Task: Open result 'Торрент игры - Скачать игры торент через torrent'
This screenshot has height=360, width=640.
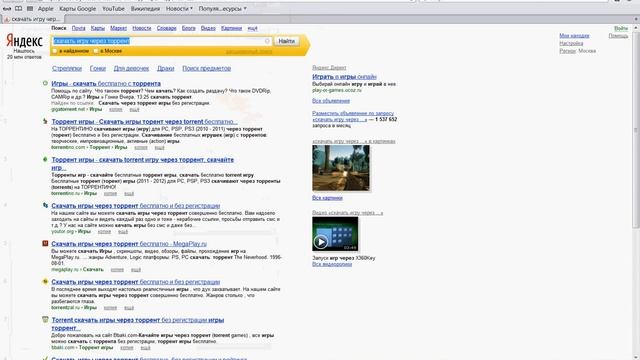Action: tap(144, 121)
